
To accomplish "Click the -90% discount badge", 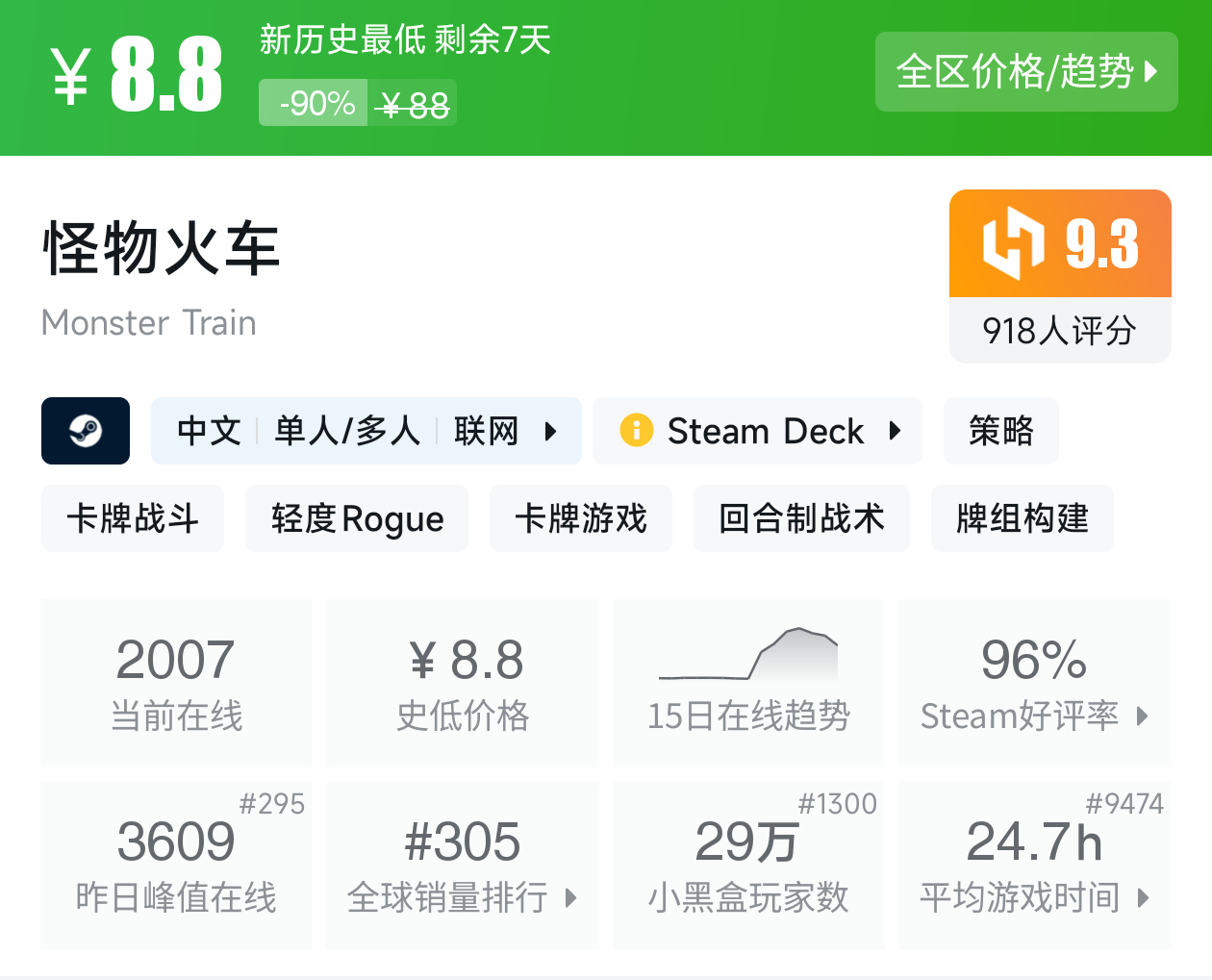I will tap(315, 103).
